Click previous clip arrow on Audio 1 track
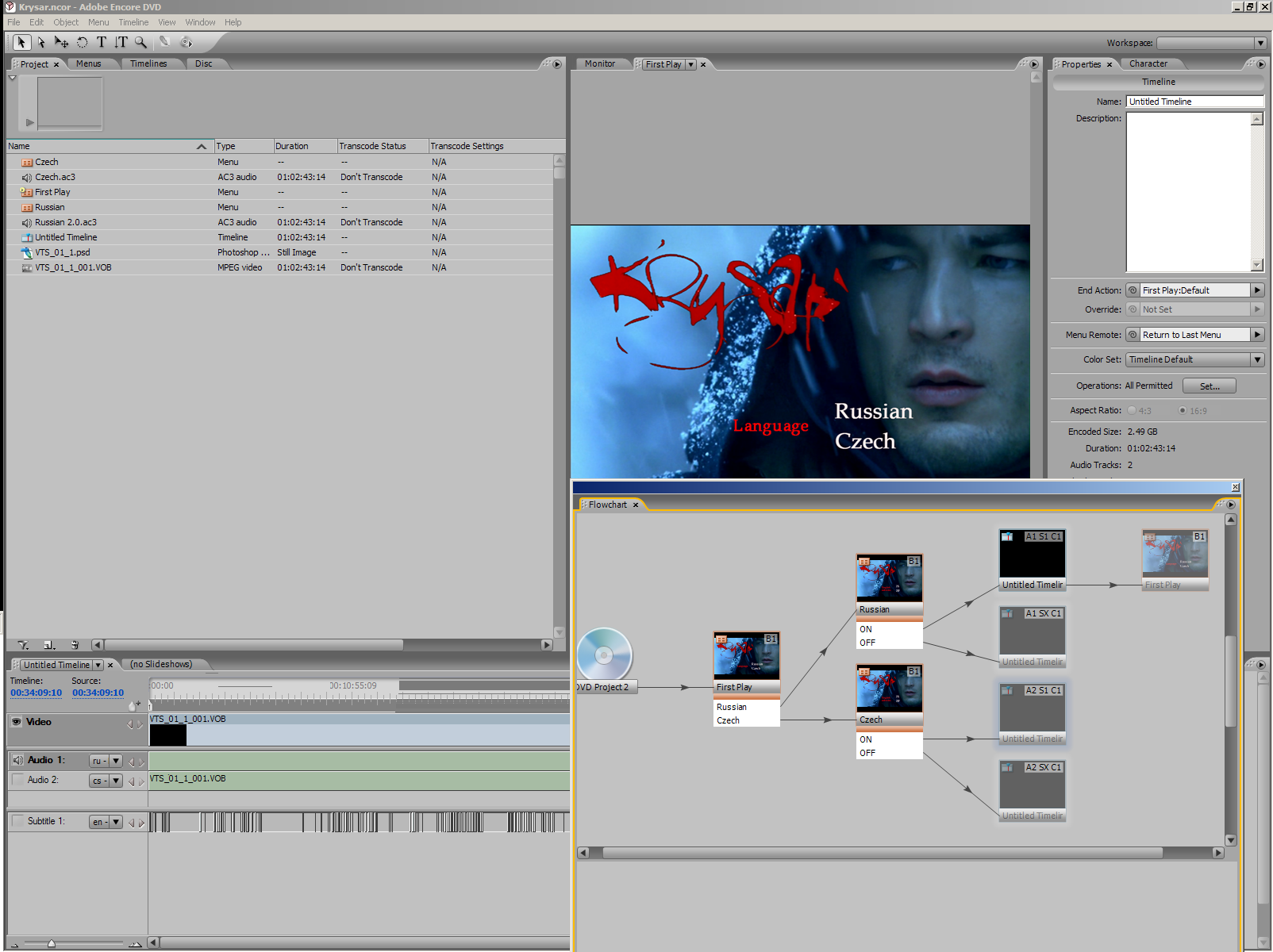1273x952 pixels. [131, 762]
